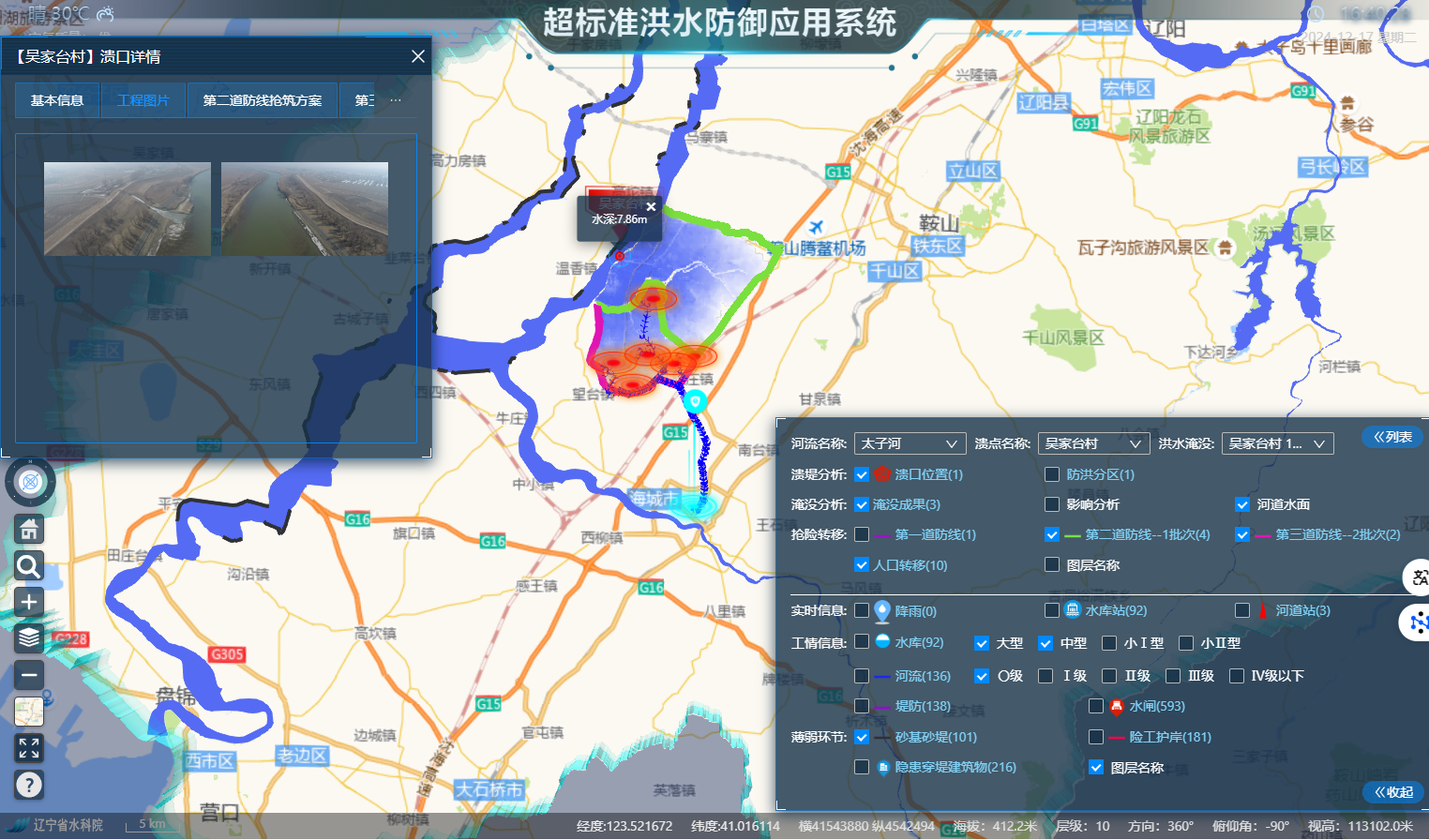Image resolution: width=1429 pixels, height=840 pixels.
Task: Open the partially hidden fourth tab in 溃口详情
Action: click(x=357, y=100)
